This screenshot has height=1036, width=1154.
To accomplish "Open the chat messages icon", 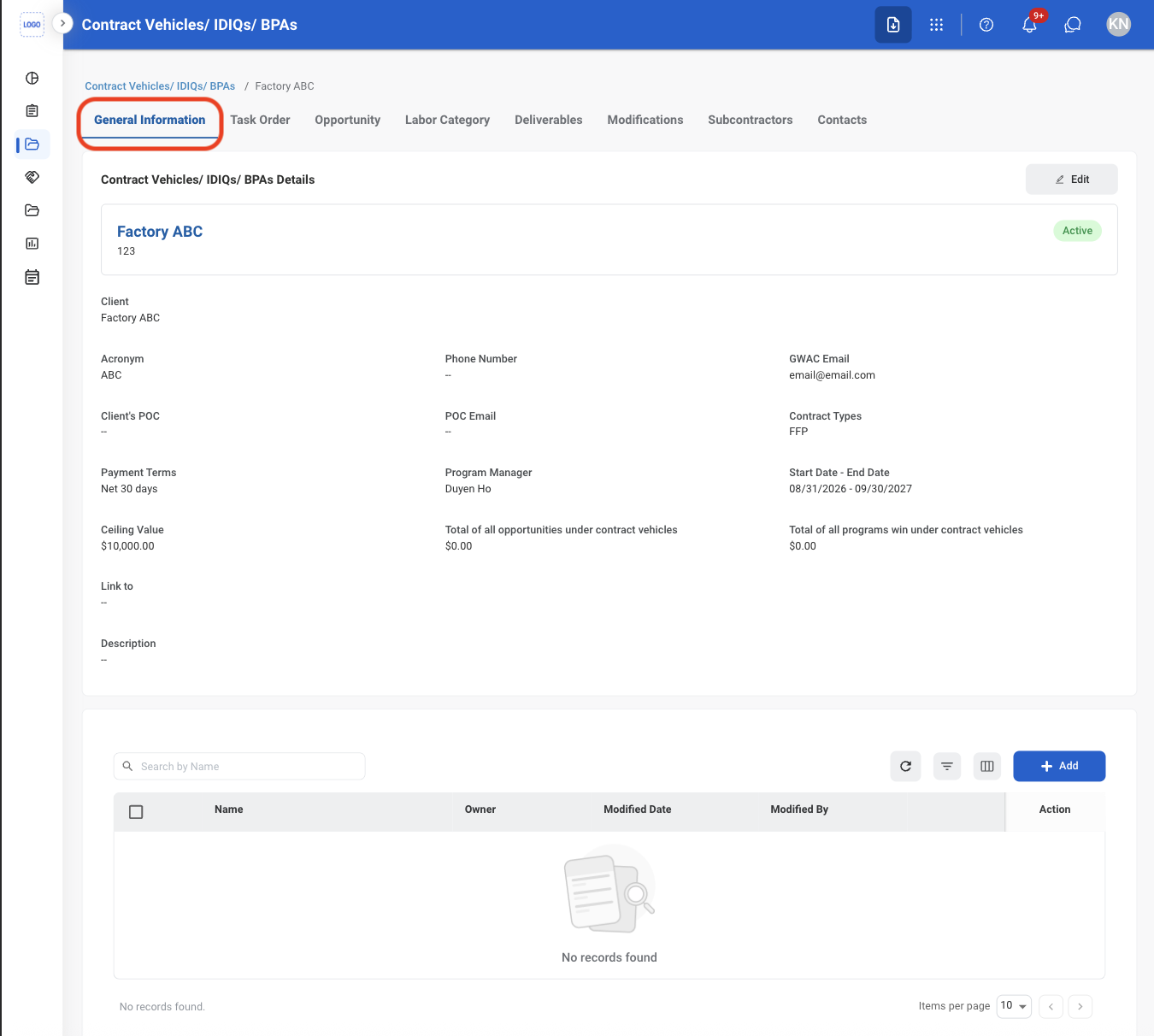I will 1073,25.
